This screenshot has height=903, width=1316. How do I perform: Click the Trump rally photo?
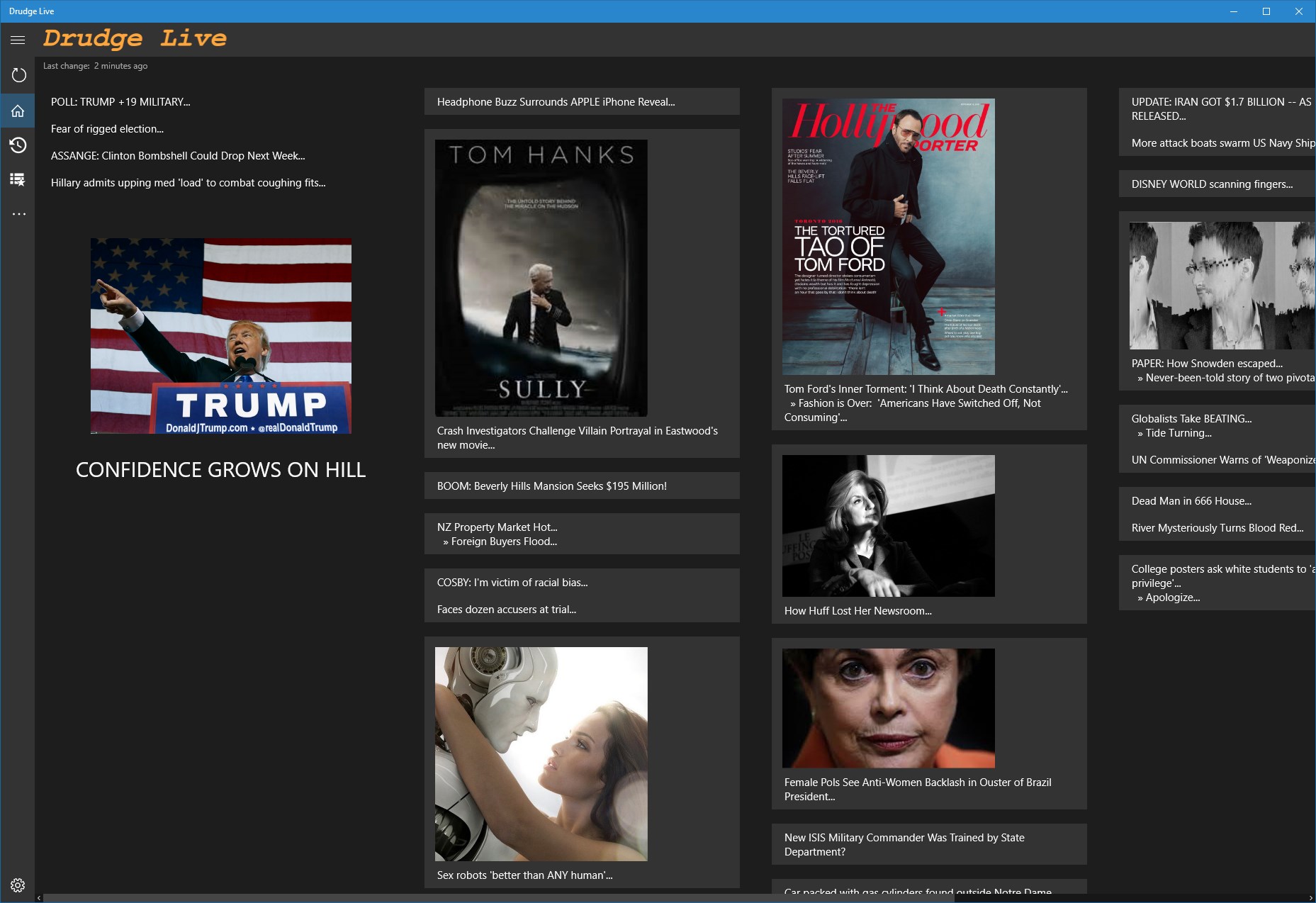220,335
